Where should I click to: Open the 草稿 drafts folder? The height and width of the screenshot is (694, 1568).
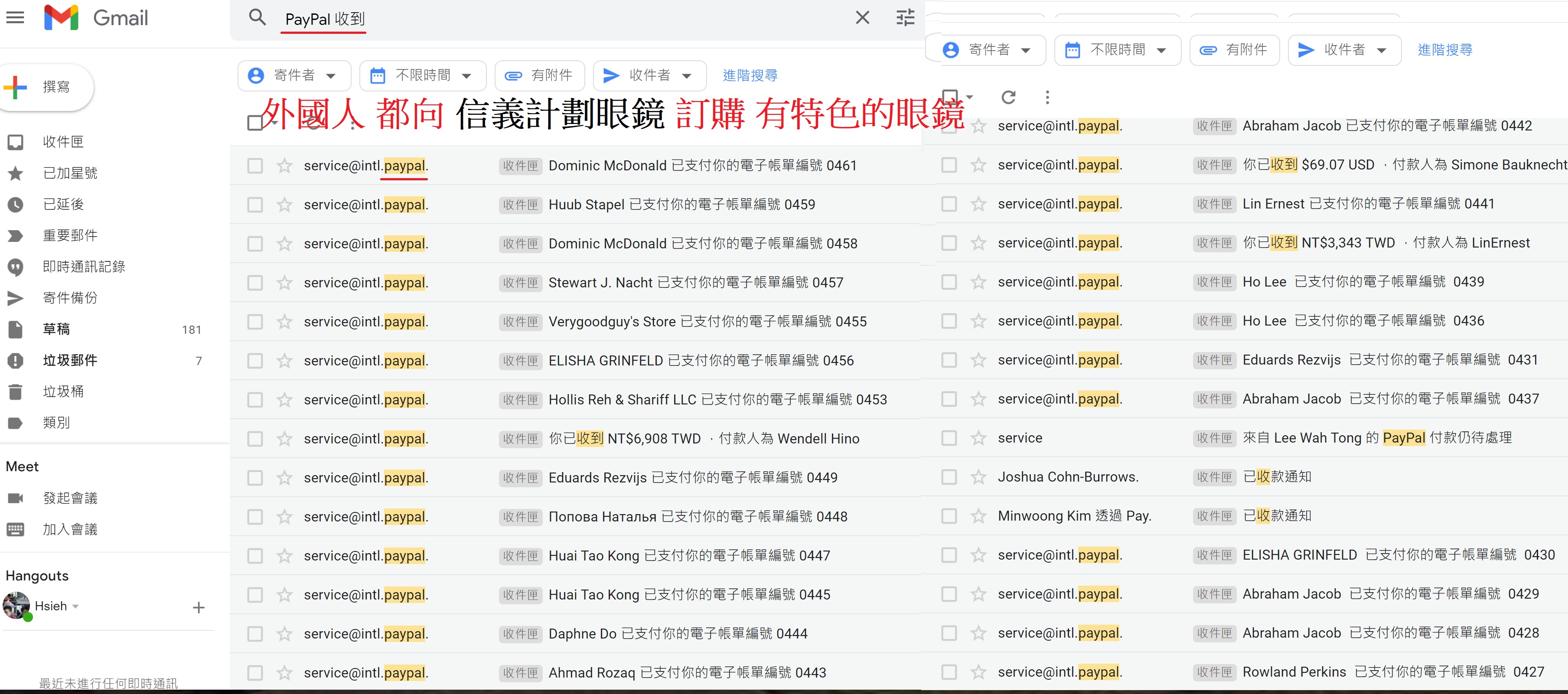tap(56, 329)
